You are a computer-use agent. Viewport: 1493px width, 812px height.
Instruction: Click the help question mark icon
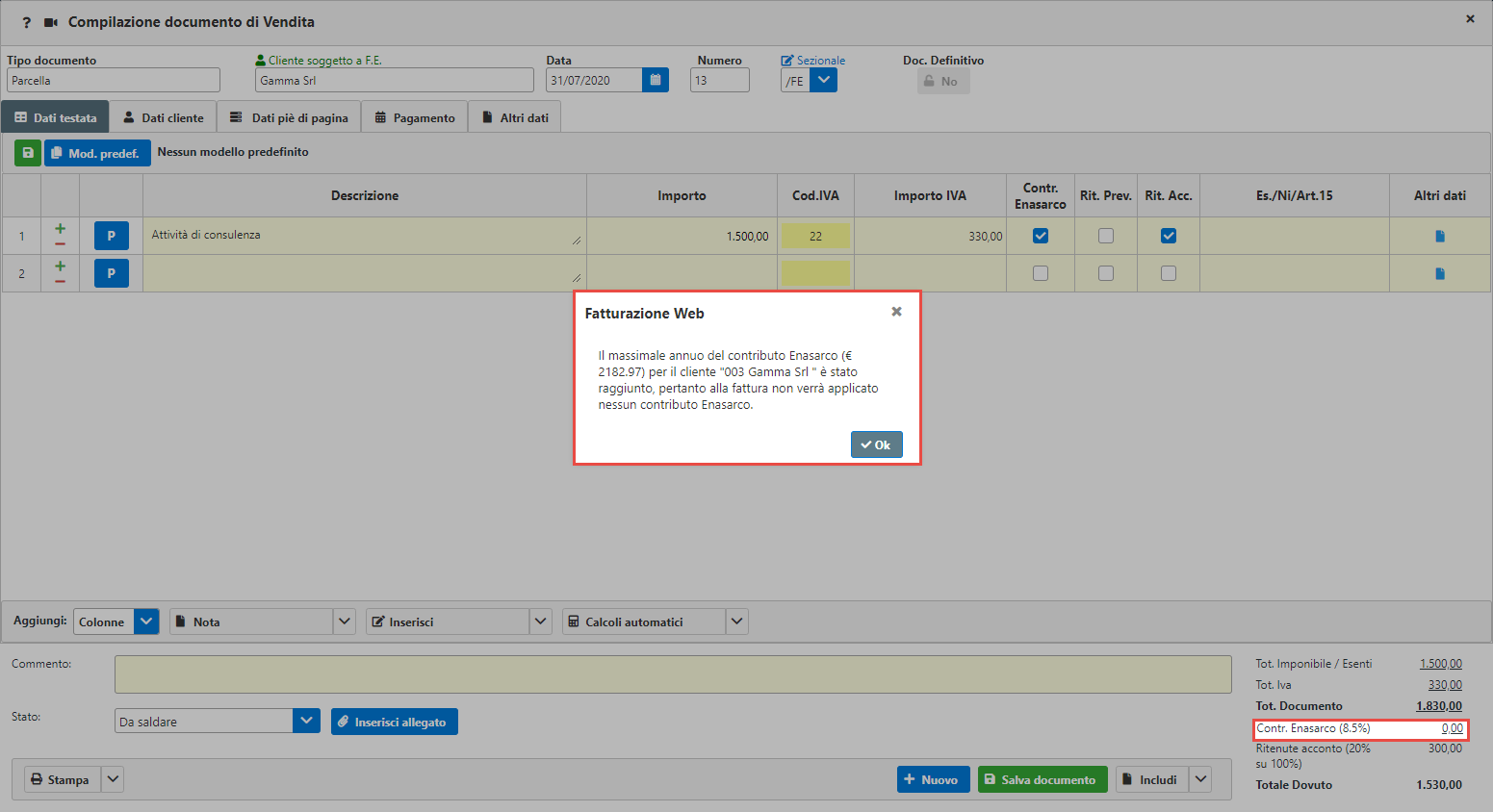point(26,22)
